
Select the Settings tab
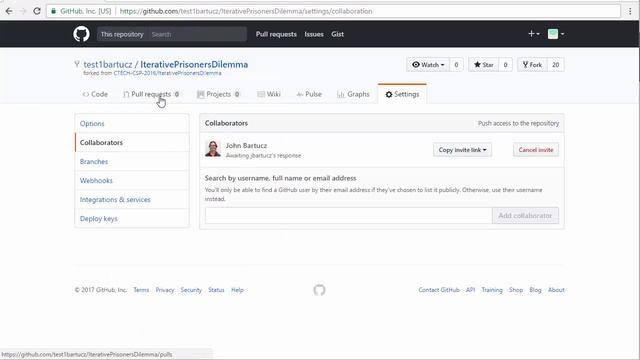tap(402, 94)
